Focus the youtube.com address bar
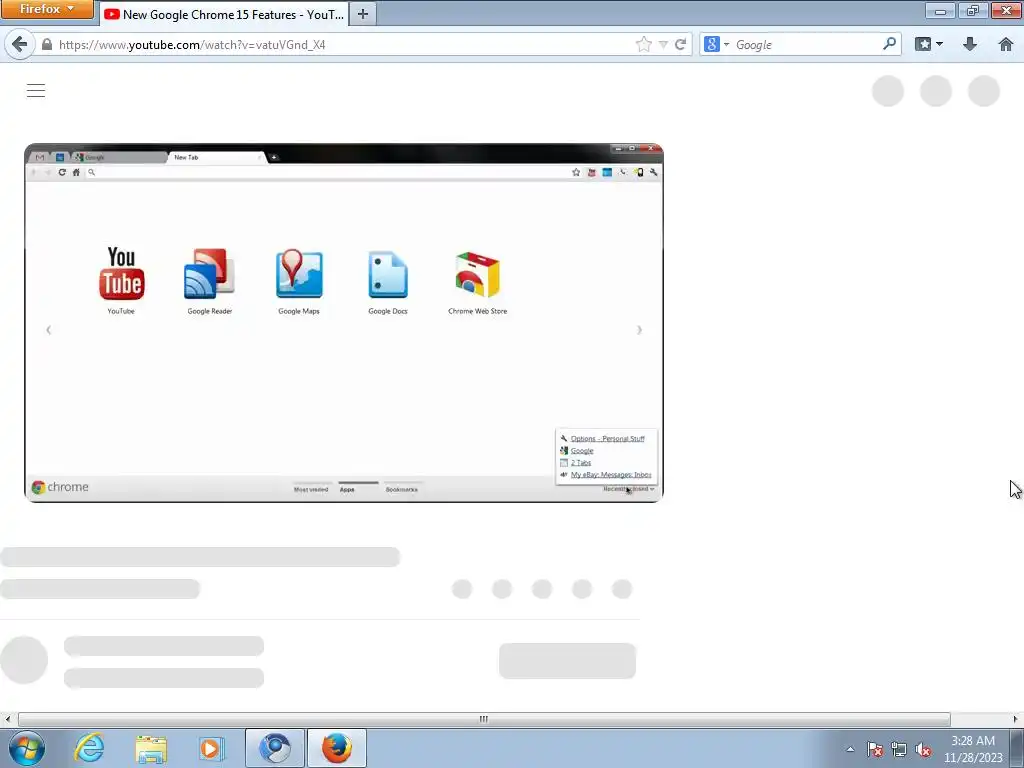Viewport: 1024px width, 768px height. (x=340, y=44)
